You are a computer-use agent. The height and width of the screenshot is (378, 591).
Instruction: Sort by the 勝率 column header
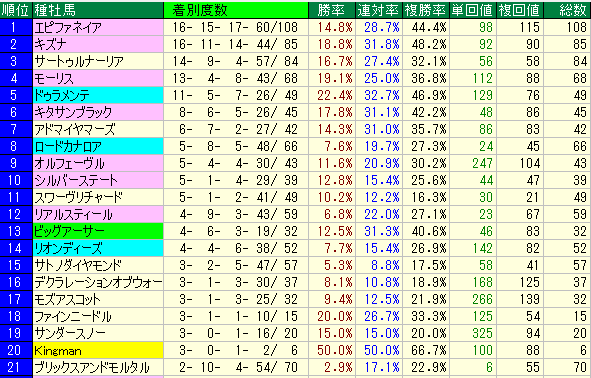click(x=332, y=10)
